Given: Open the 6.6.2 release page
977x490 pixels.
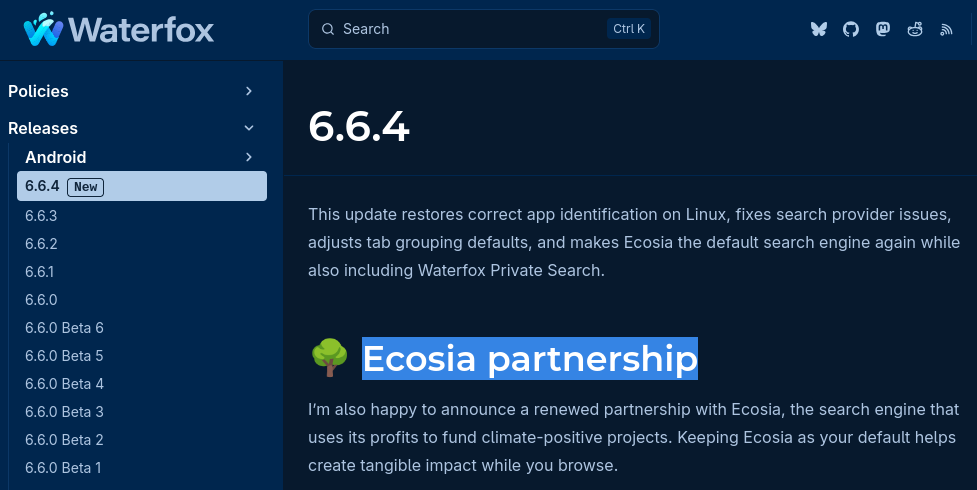Looking at the screenshot, I should 41,244.
